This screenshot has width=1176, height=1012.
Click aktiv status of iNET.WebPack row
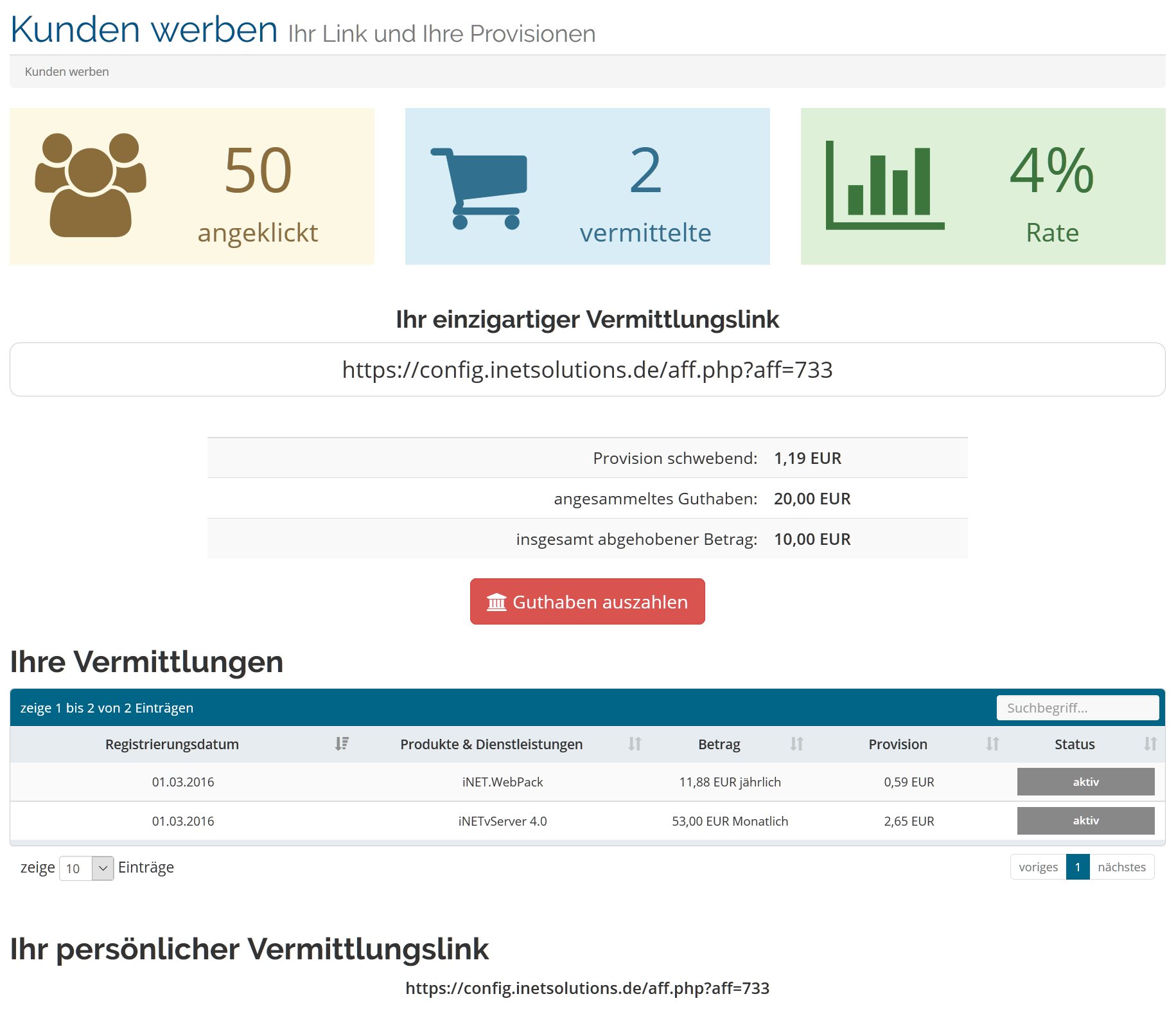click(1085, 782)
